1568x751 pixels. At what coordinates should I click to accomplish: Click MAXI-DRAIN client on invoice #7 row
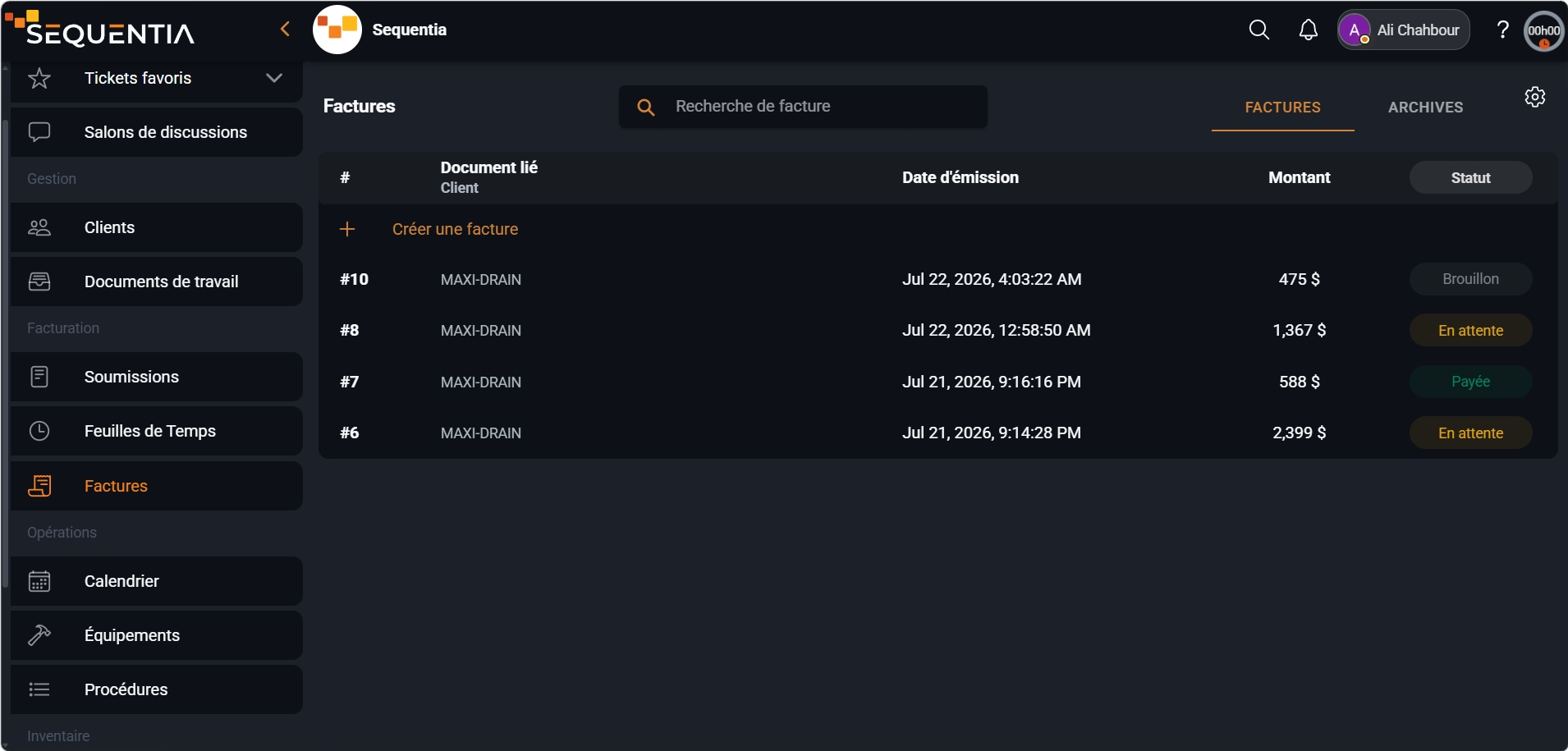480,382
